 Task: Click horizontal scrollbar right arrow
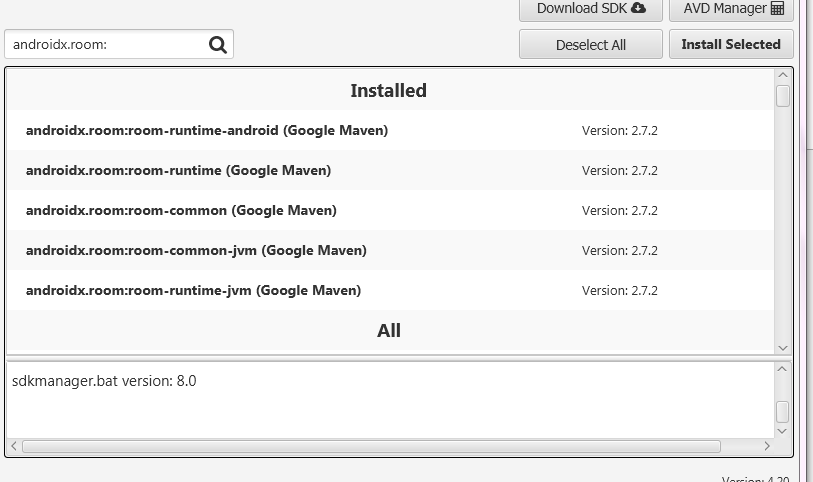(767, 446)
